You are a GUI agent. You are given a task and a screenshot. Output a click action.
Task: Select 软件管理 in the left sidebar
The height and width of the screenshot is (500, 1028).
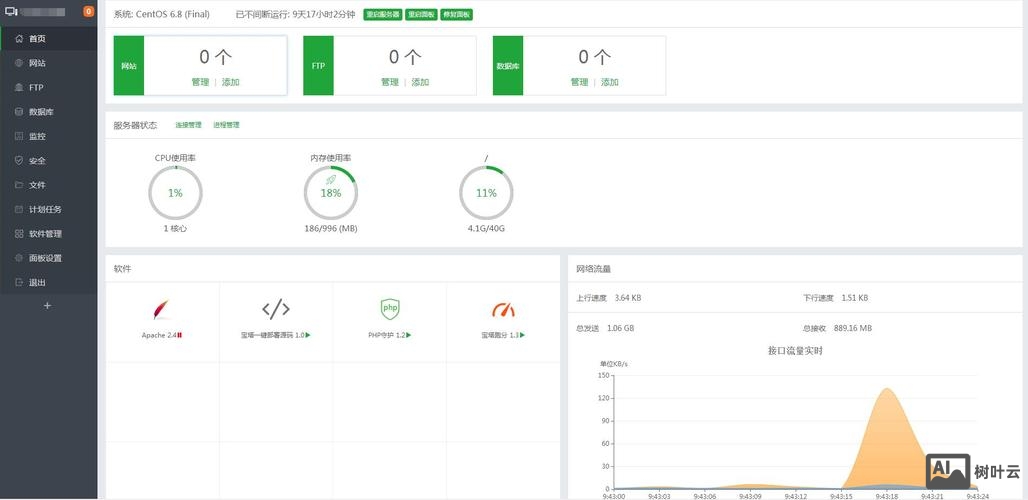45,234
